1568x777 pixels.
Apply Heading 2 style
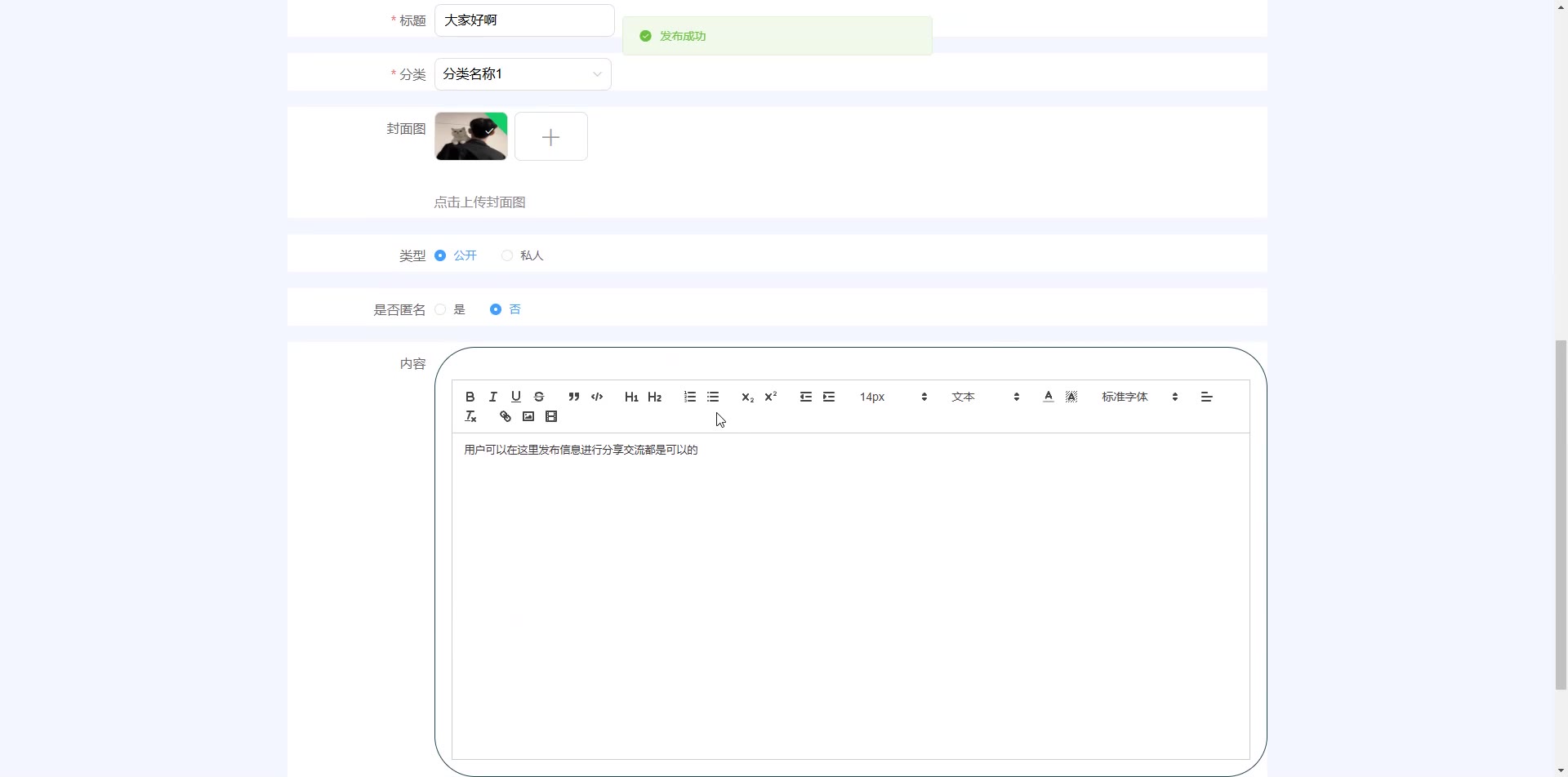[654, 397]
